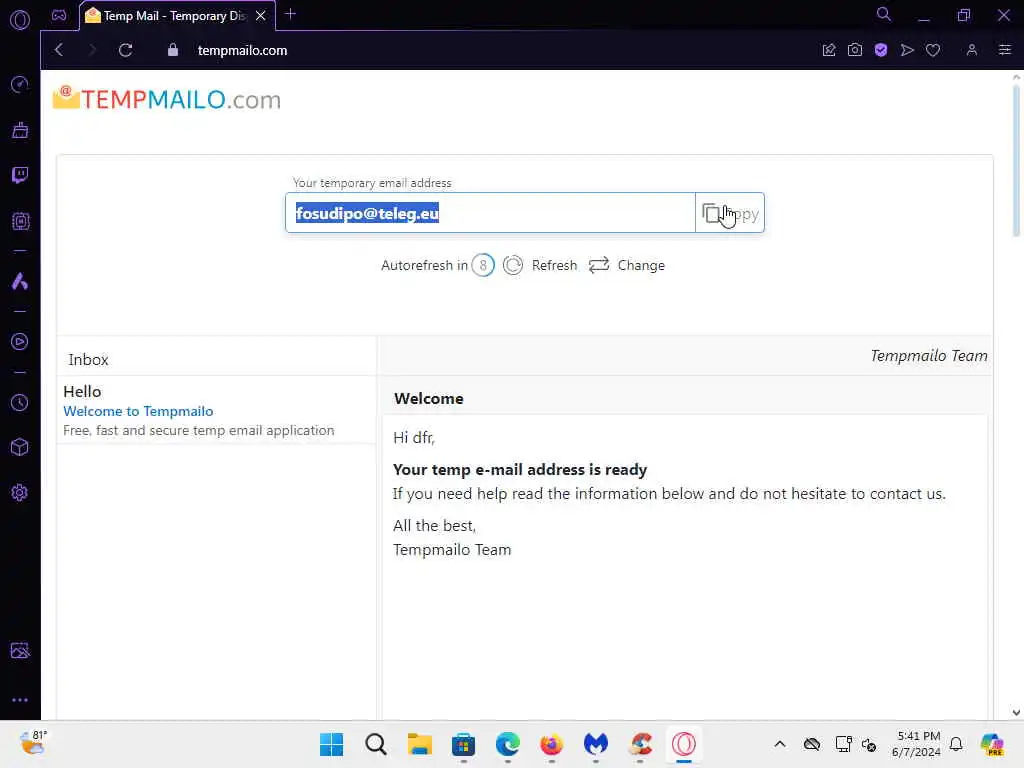Open Microsoft Store from taskbar
The image size is (1024, 768).
pyautogui.click(x=463, y=744)
